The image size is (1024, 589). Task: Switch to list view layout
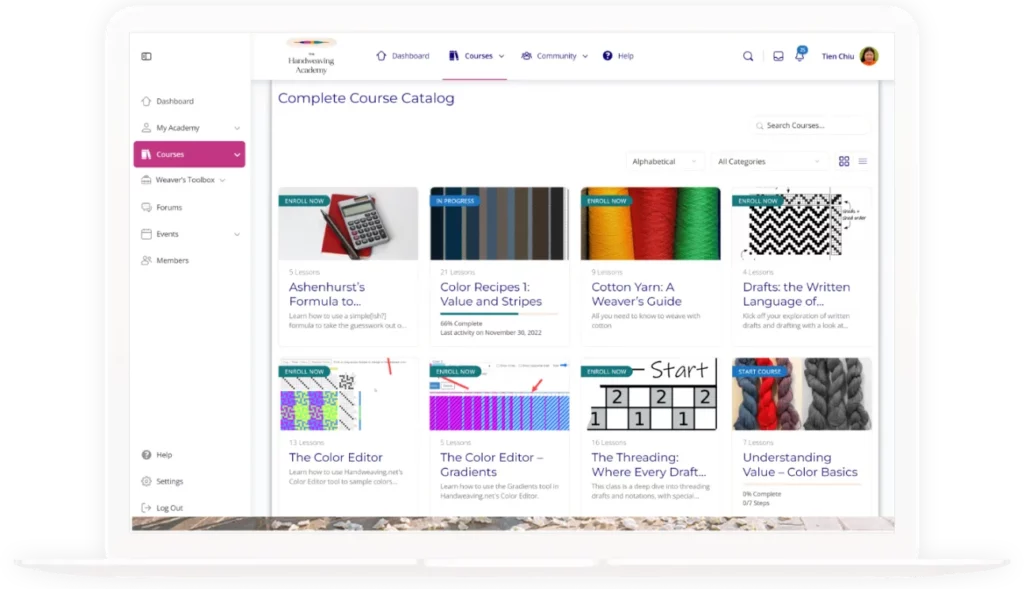pyautogui.click(x=863, y=161)
